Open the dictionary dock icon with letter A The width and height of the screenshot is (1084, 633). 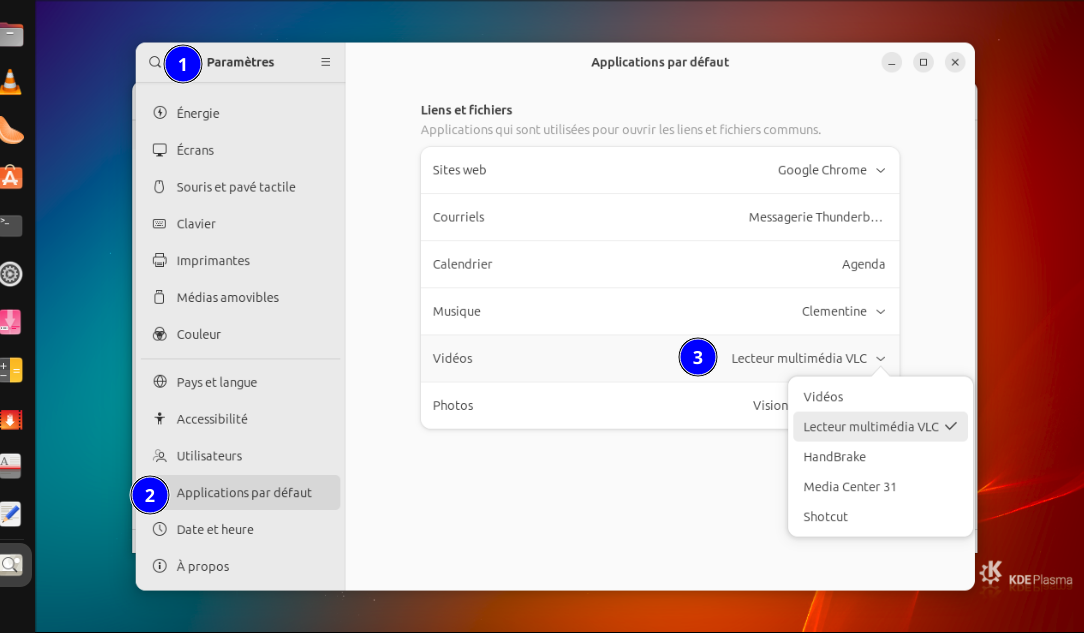[x=10, y=466]
